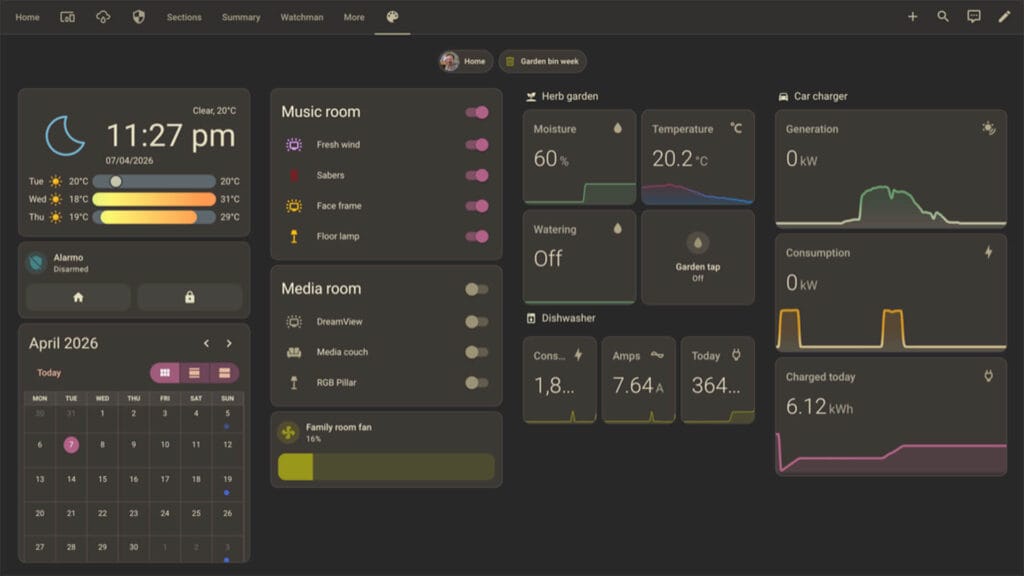Turn off Fresh wind switch
Viewport: 1024px width, 576px height.
[477, 144]
